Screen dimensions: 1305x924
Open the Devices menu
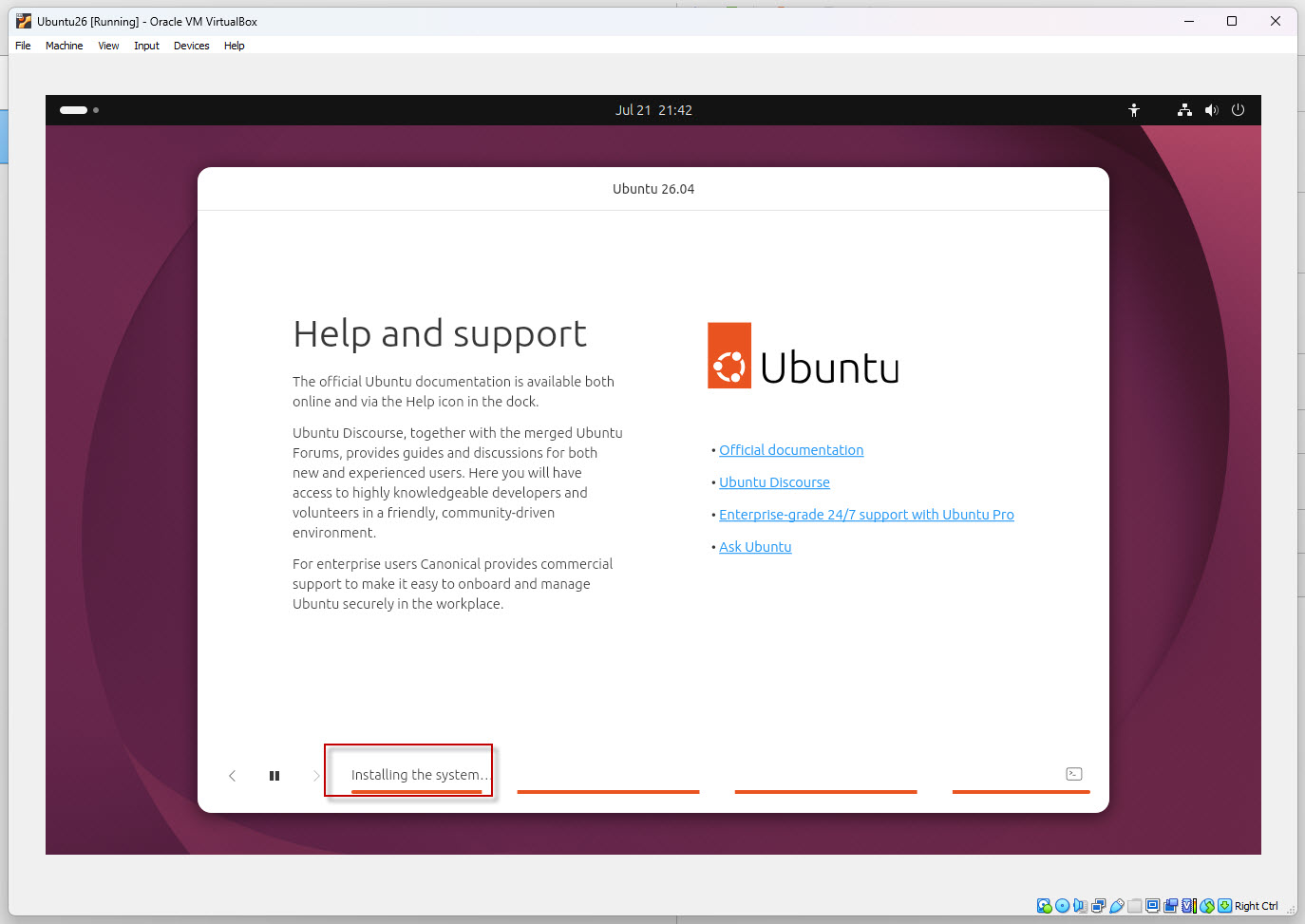click(x=191, y=46)
